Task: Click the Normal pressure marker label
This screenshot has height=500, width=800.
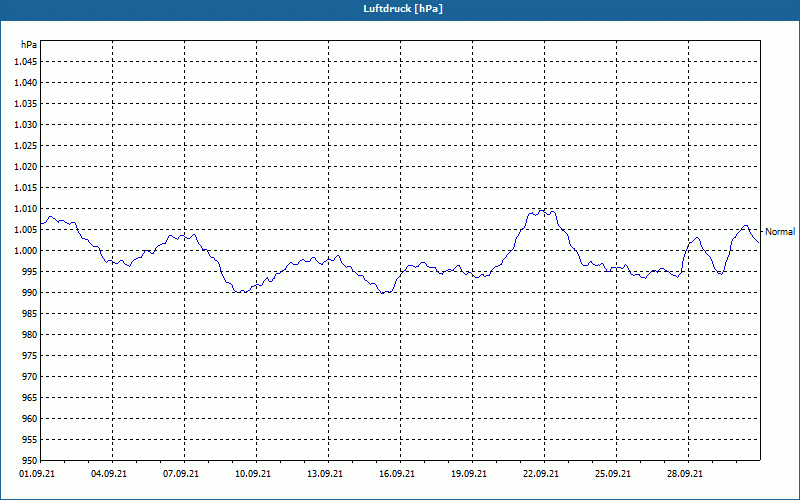Action: click(780, 232)
